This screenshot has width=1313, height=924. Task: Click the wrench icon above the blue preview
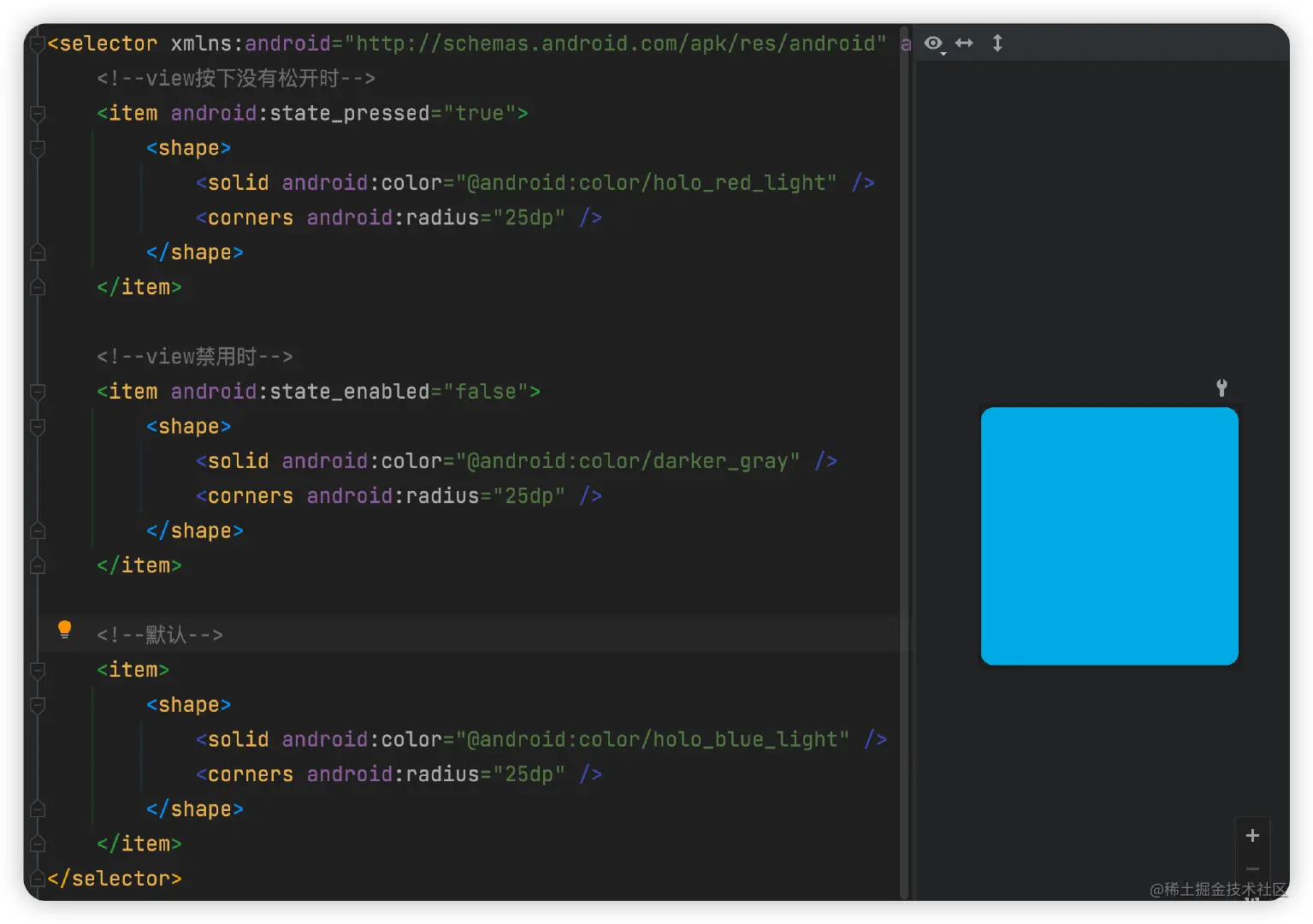[x=1222, y=388]
